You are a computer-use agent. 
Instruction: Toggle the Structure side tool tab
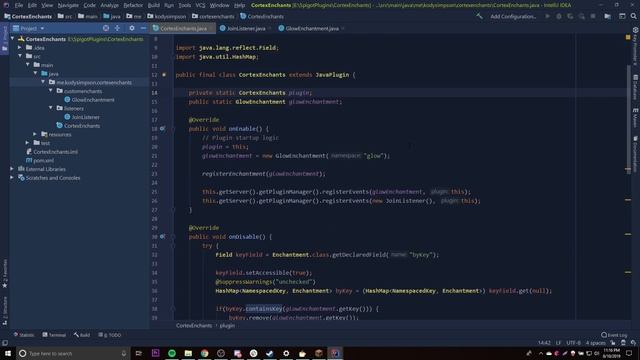(5, 311)
